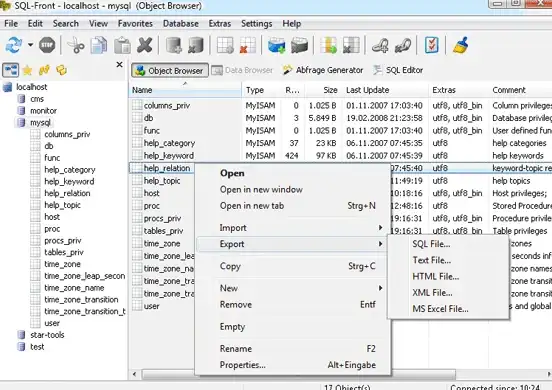Expand the New submenu
The width and height of the screenshot is (552, 390).
(293, 288)
